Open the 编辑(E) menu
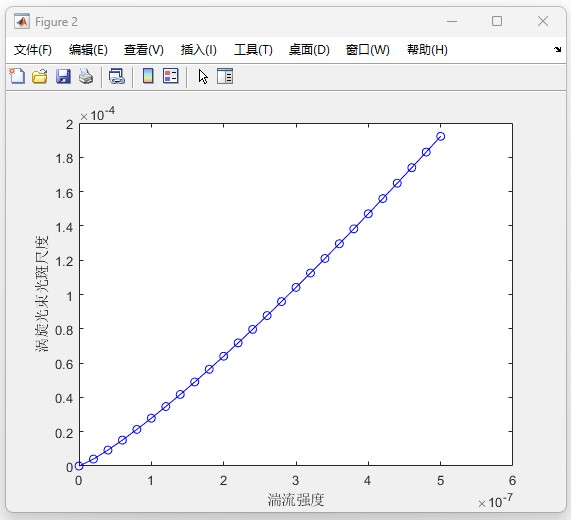 pyautogui.click(x=88, y=50)
